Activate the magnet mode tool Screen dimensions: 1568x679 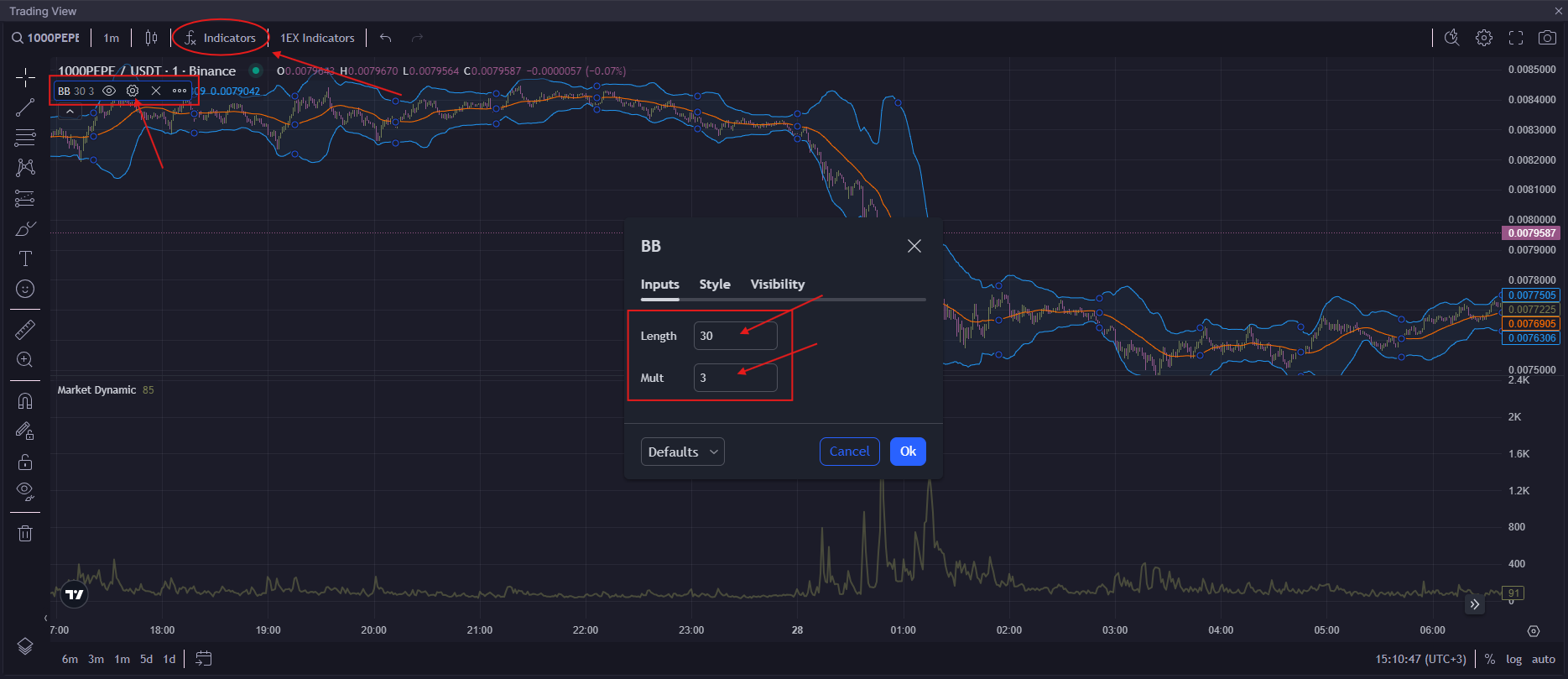click(x=25, y=401)
